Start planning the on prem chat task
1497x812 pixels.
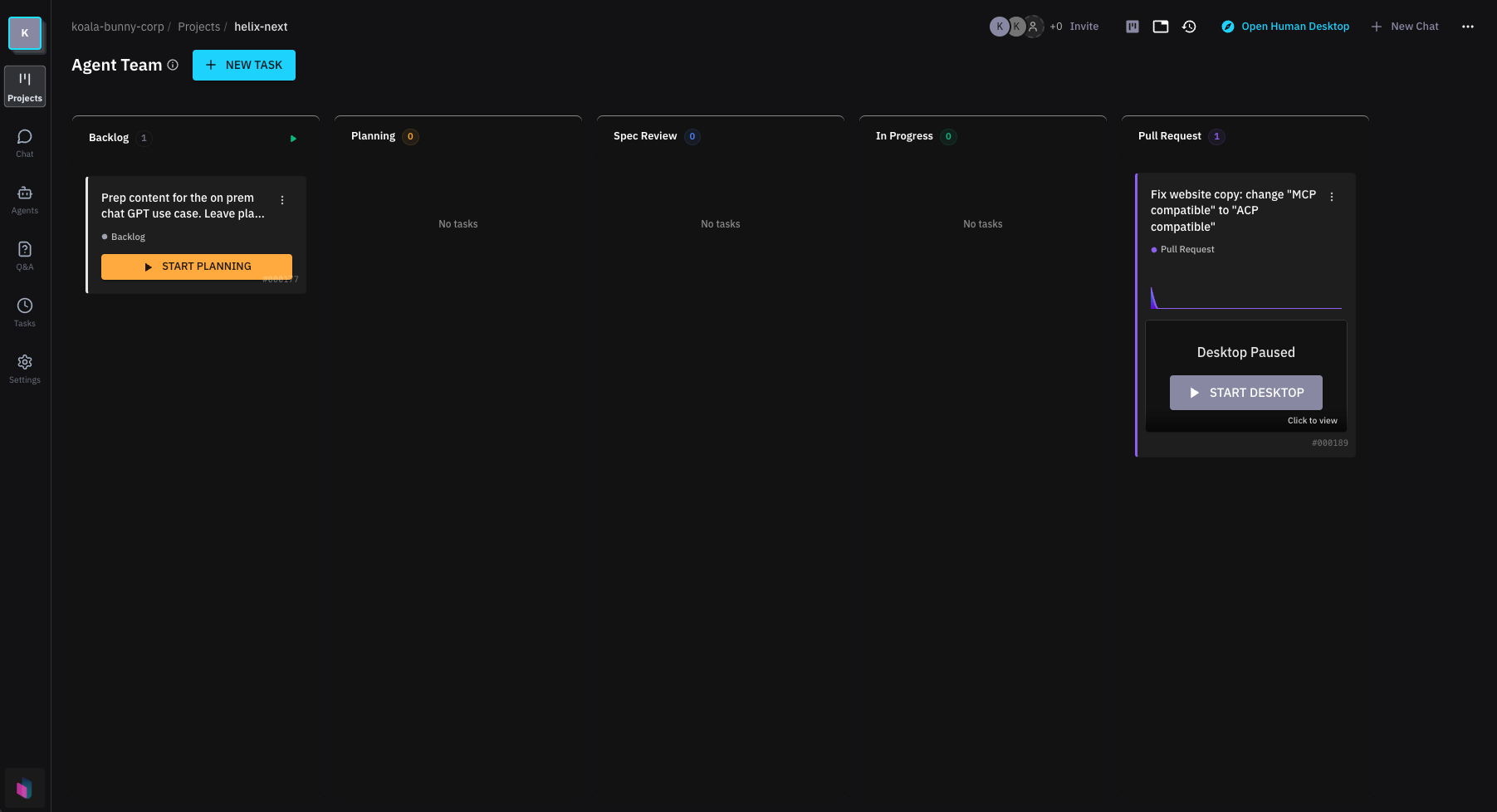pos(196,266)
